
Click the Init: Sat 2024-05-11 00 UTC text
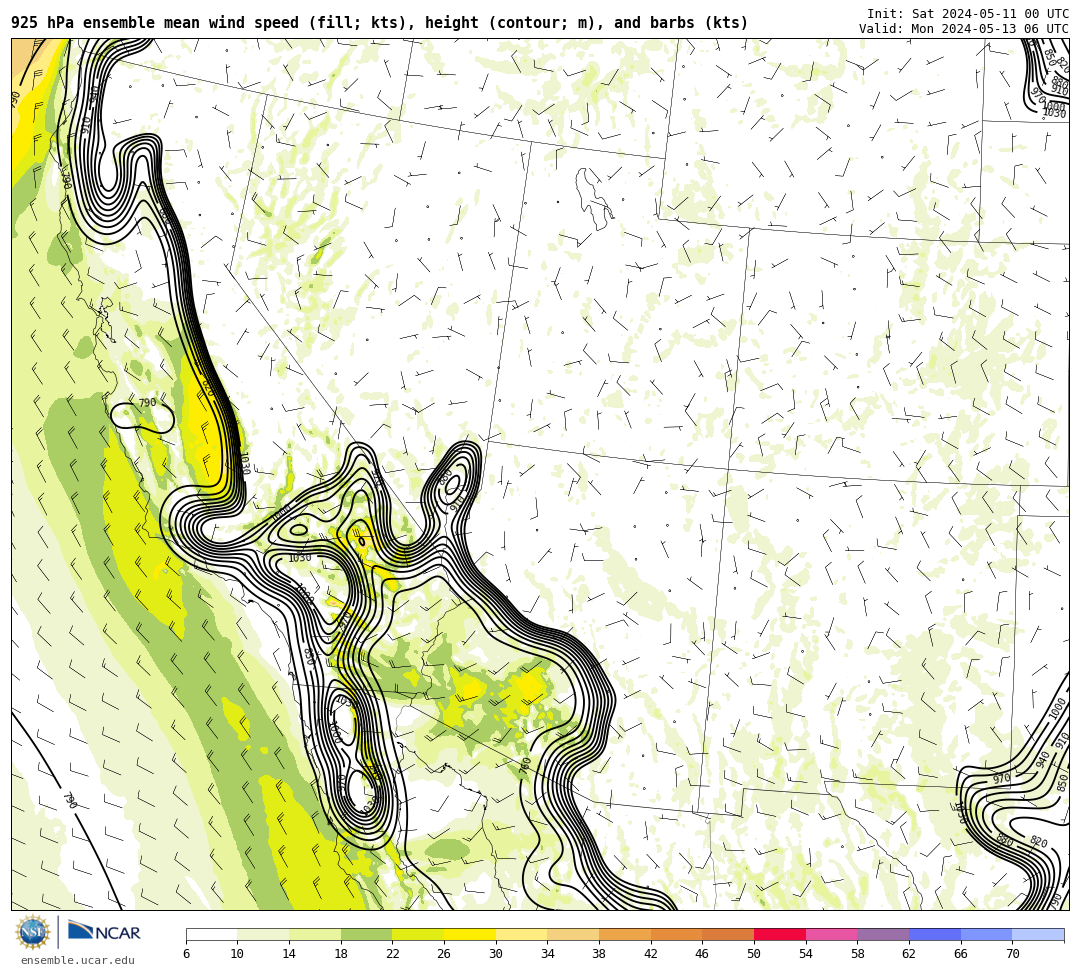968,14
